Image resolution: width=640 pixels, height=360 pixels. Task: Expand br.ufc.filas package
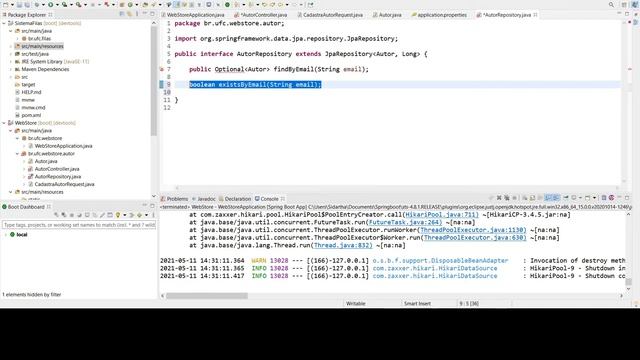pyautogui.click(x=18, y=39)
